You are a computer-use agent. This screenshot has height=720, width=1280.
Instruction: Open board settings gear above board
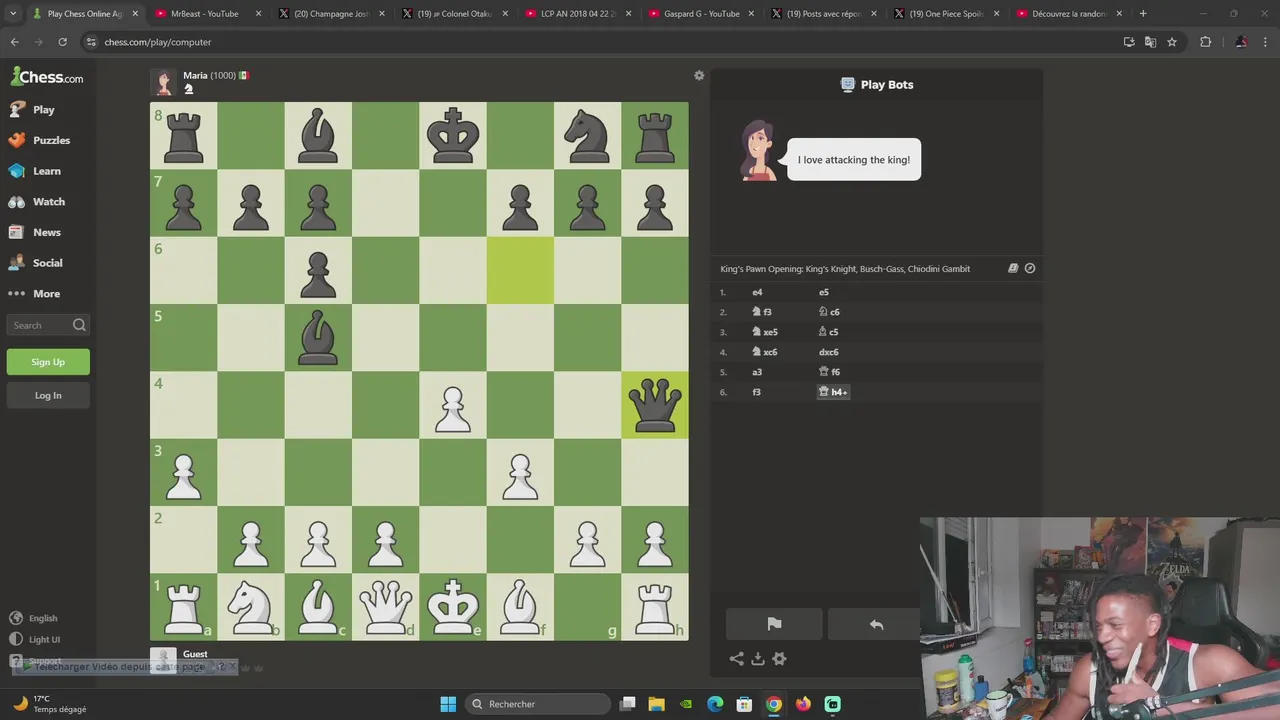[699, 75]
